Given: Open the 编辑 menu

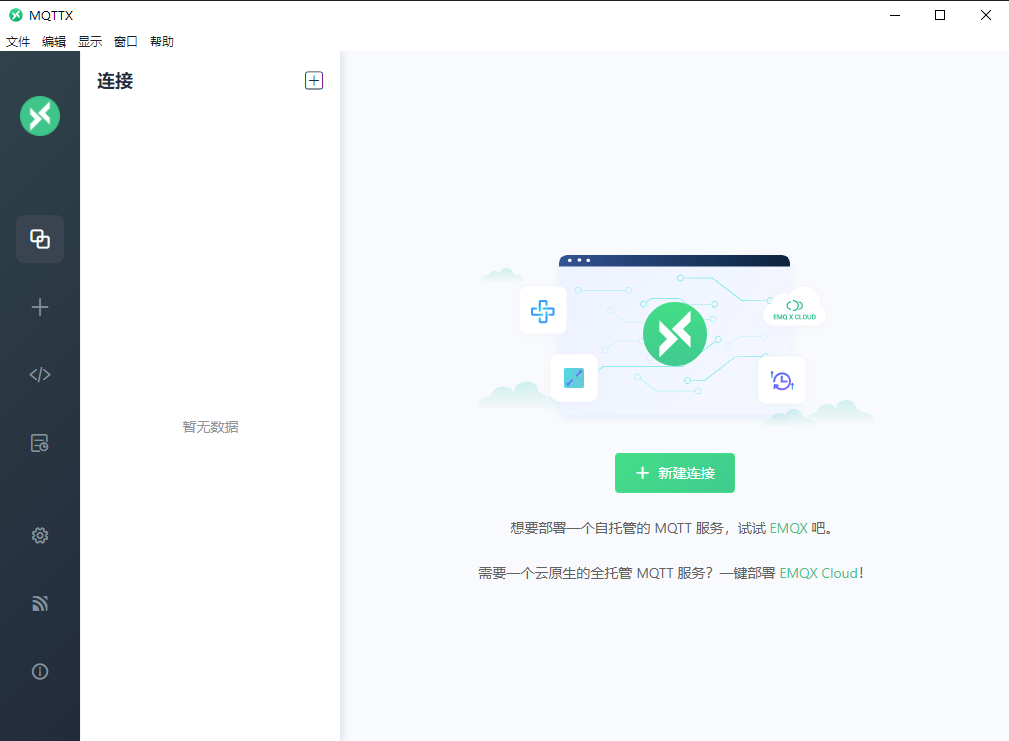Looking at the screenshot, I should pyautogui.click(x=54, y=42).
